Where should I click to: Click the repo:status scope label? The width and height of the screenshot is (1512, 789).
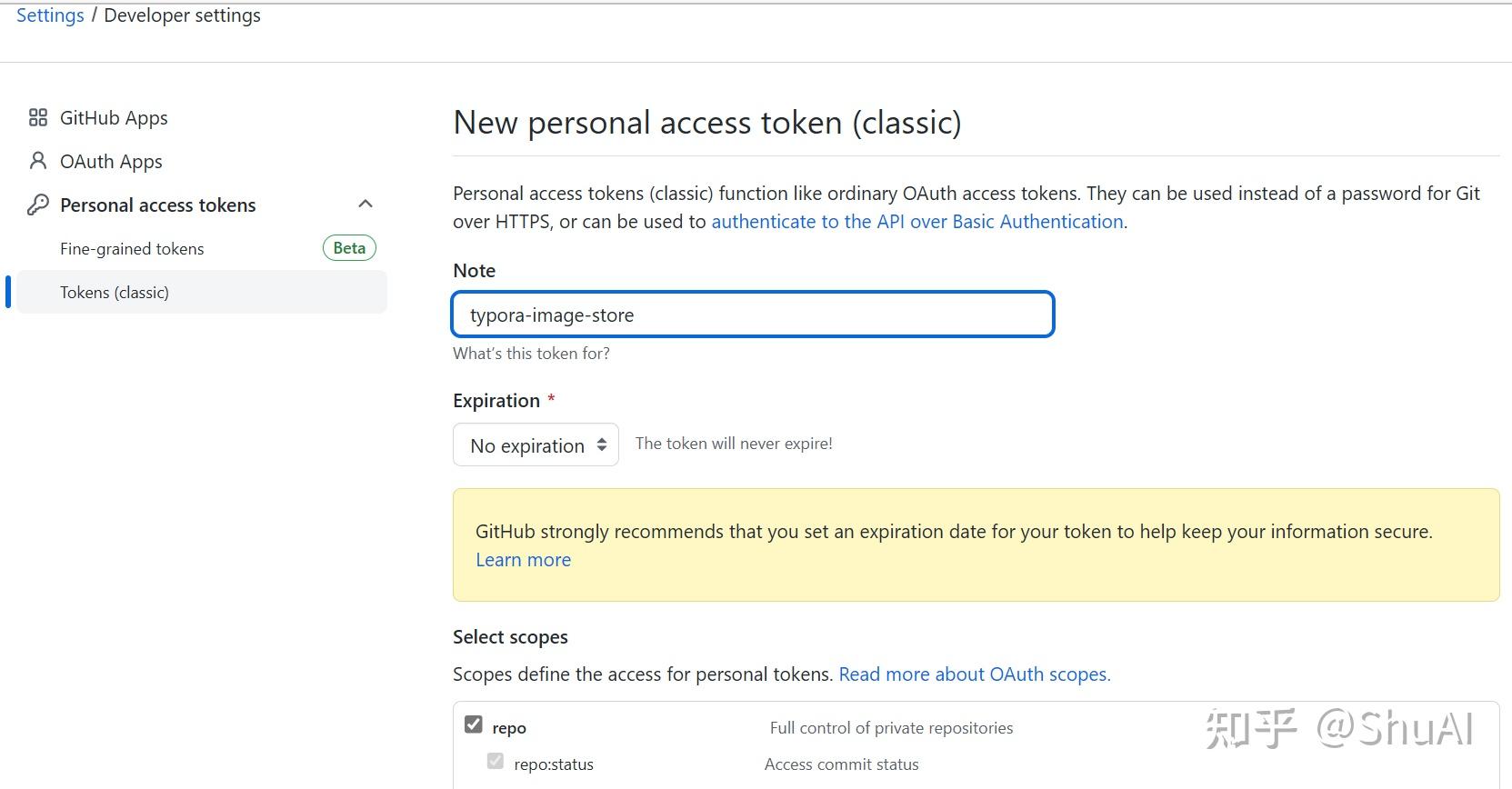554,764
